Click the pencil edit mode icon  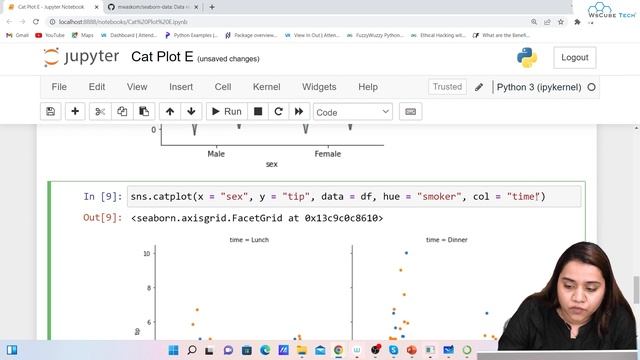click(x=479, y=87)
